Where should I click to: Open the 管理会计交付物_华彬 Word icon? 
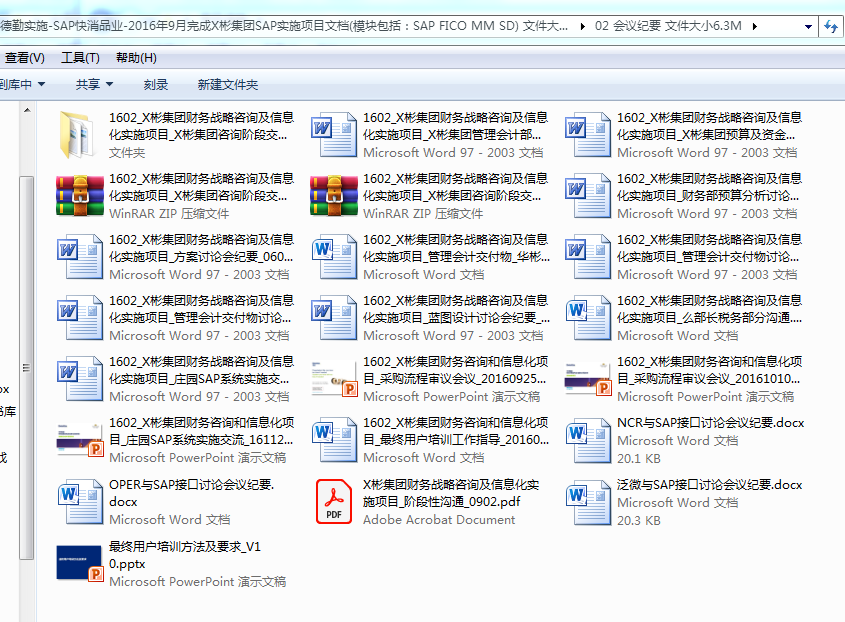[334, 257]
